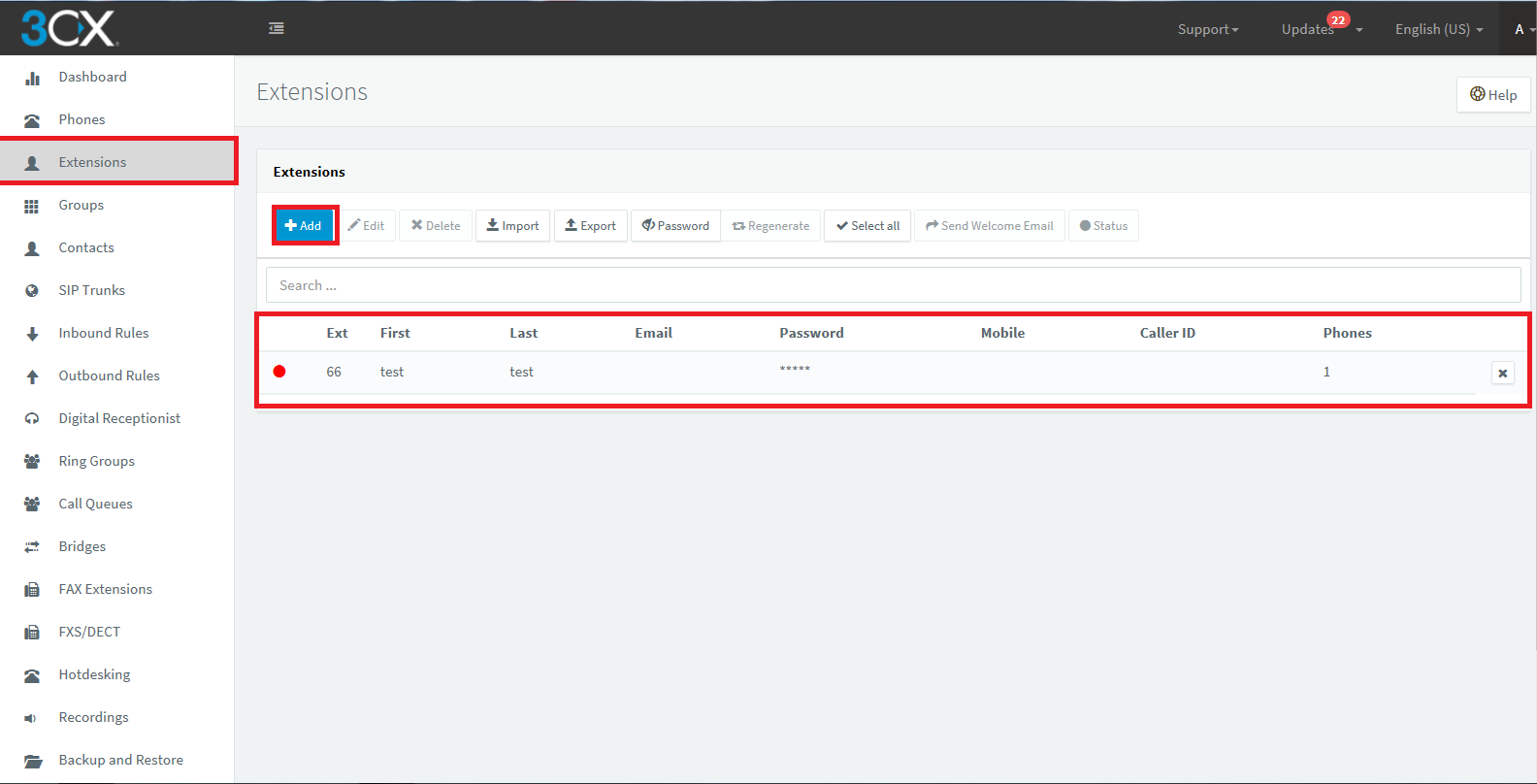The height and width of the screenshot is (784, 1537).
Task: Click the red status dot for extension 66
Action: tap(279, 372)
